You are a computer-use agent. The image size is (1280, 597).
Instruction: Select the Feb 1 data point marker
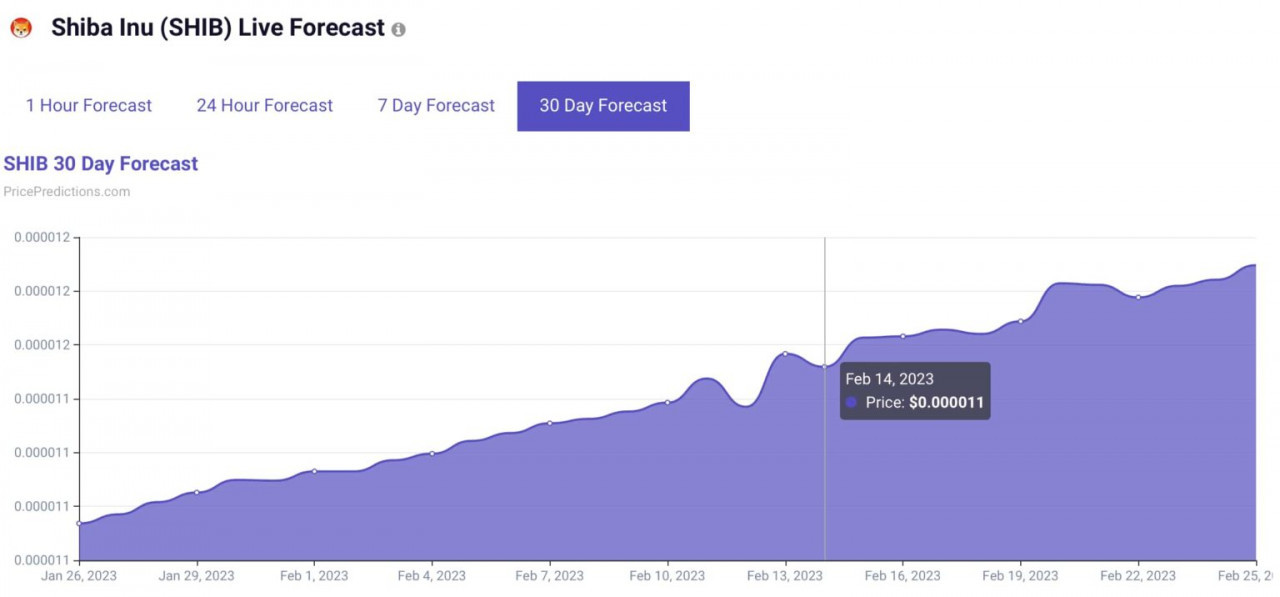coord(314,471)
